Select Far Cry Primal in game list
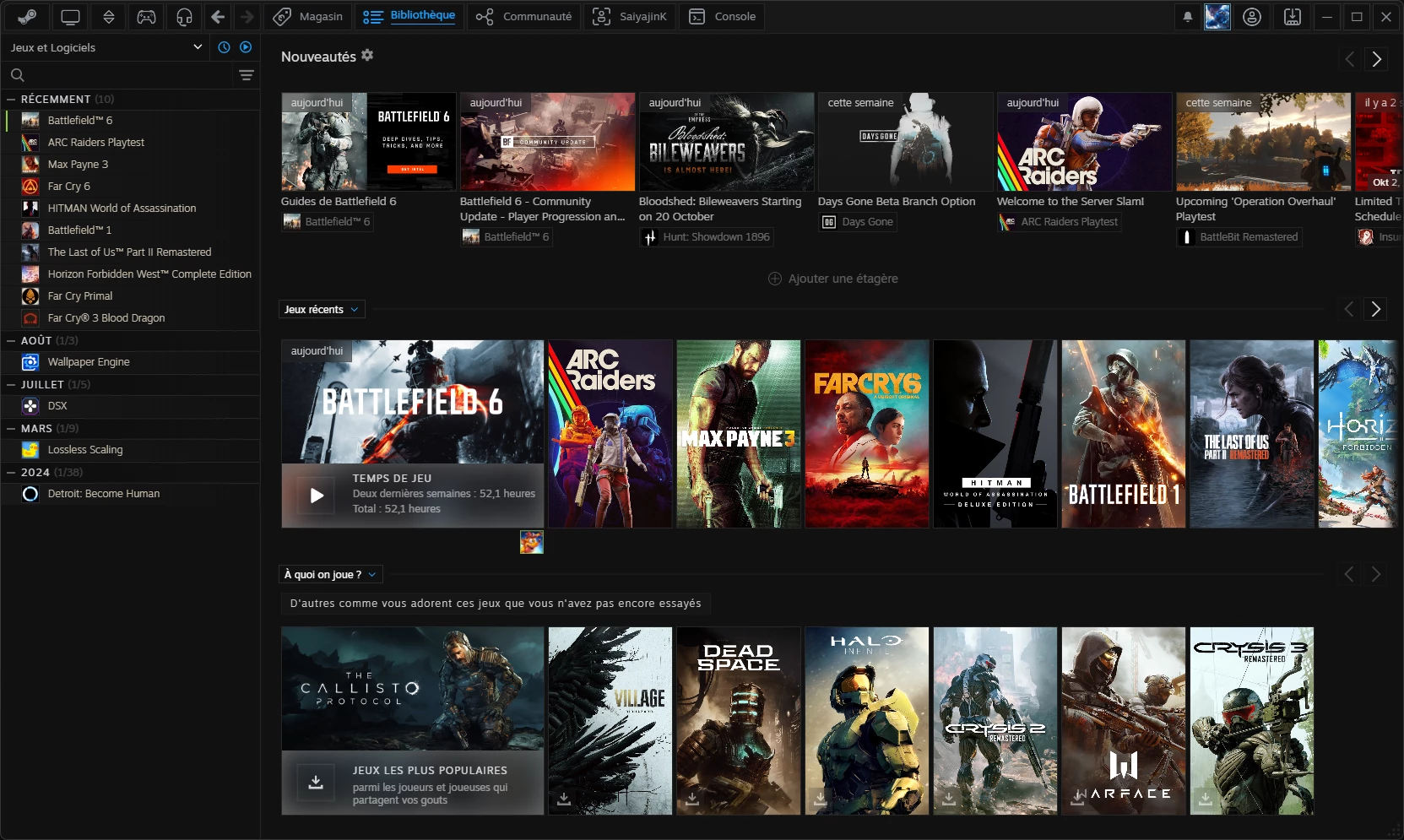The height and width of the screenshot is (840, 1404). click(80, 296)
